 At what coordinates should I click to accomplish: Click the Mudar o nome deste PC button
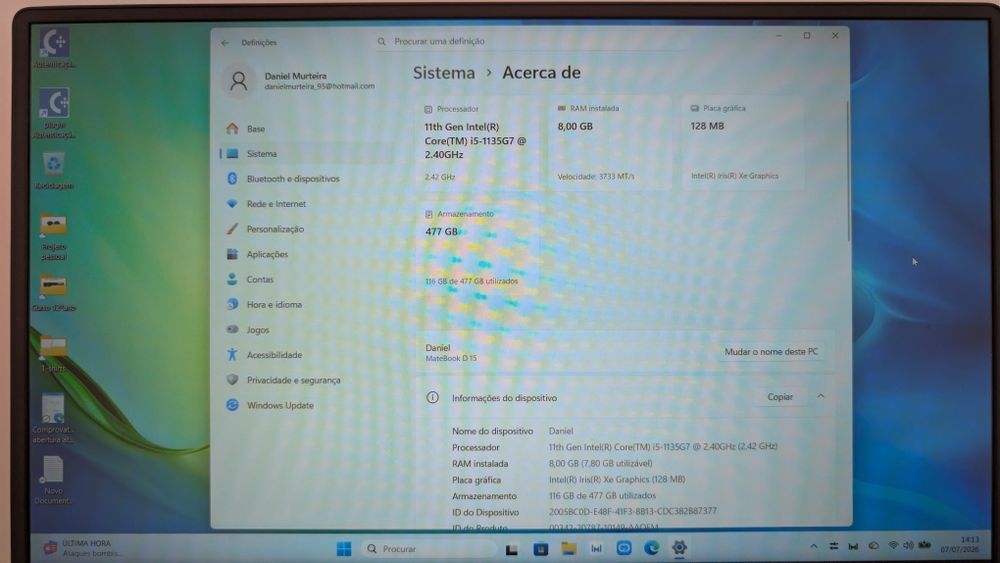point(770,351)
